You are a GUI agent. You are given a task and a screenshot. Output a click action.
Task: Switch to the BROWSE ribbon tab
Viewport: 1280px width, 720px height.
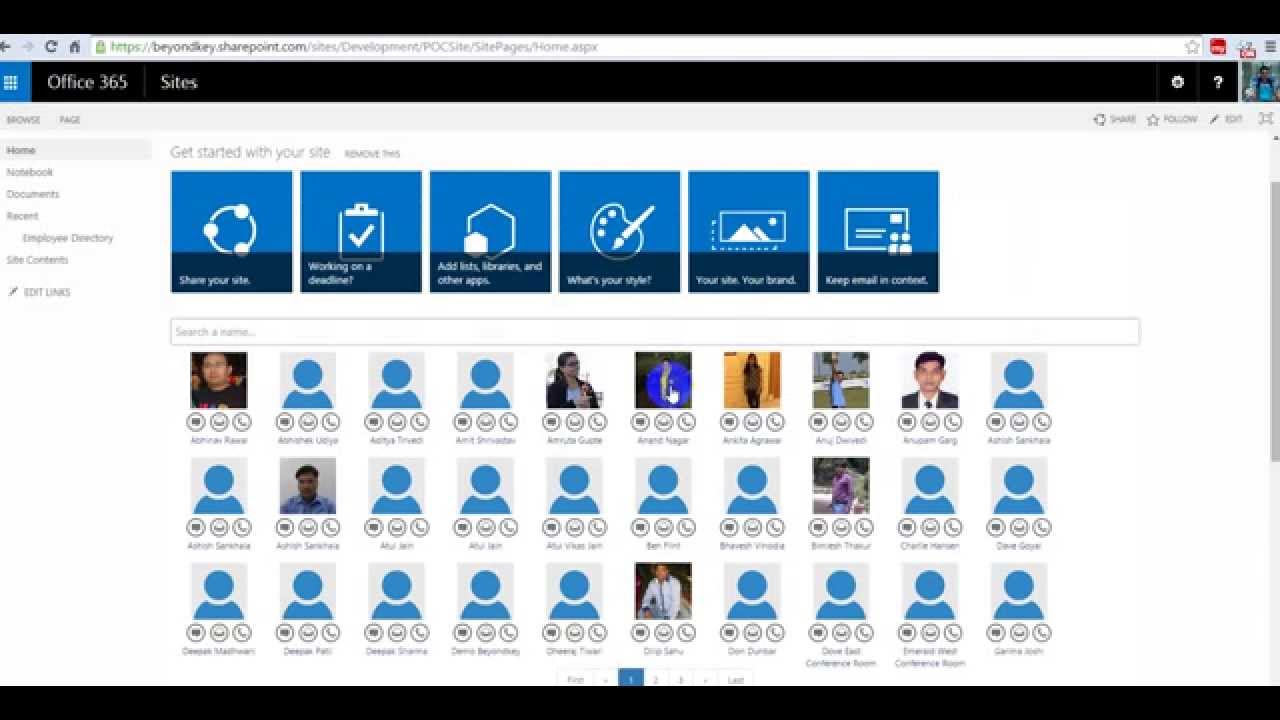pos(24,120)
